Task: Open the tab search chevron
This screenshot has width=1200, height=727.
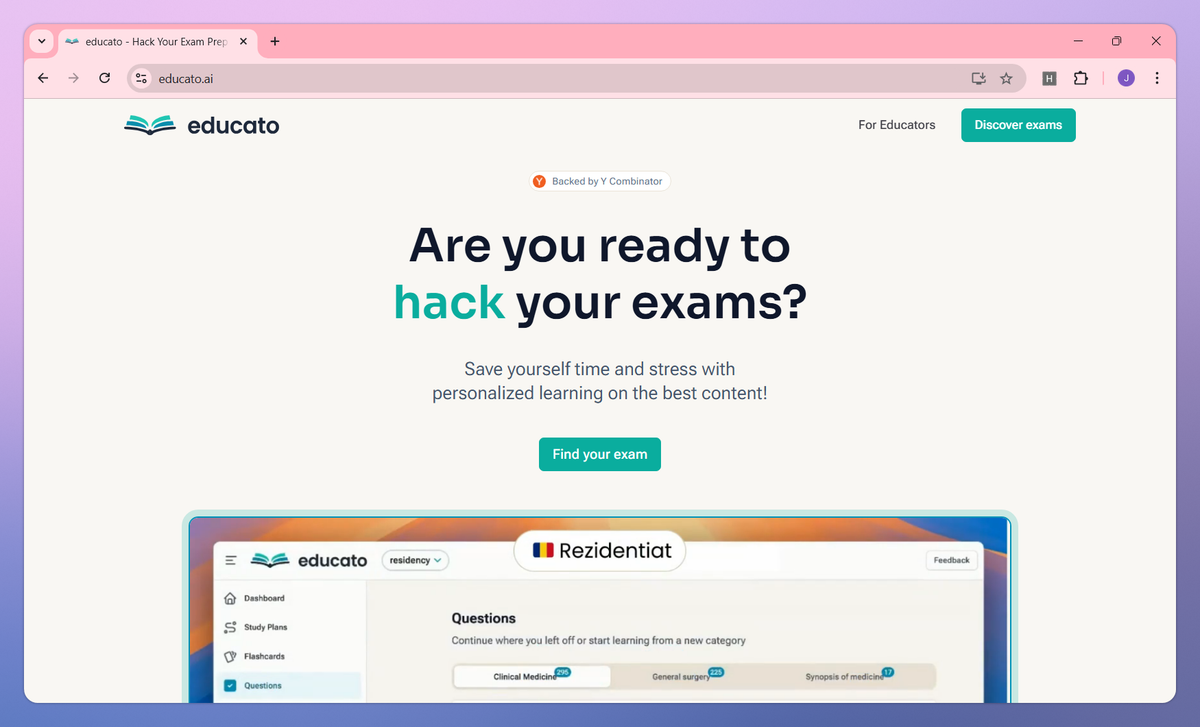Action: pyautogui.click(x=41, y=41)
